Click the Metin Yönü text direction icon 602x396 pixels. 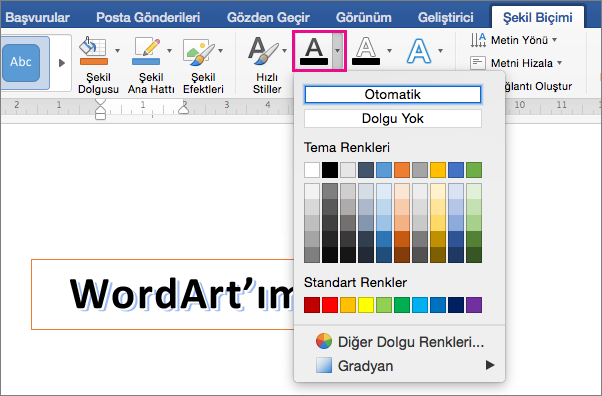478,40
